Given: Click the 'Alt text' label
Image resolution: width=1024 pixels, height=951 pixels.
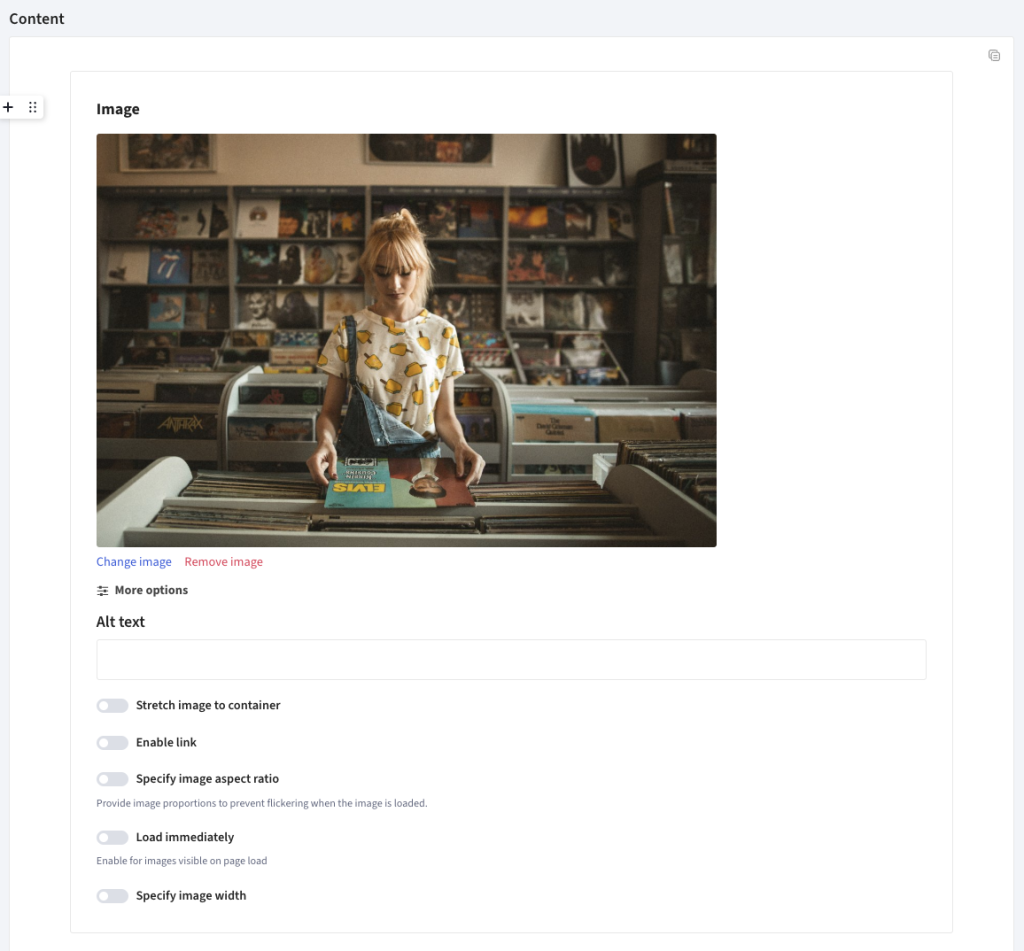Looking at the screenshot, I should point(120,622).
